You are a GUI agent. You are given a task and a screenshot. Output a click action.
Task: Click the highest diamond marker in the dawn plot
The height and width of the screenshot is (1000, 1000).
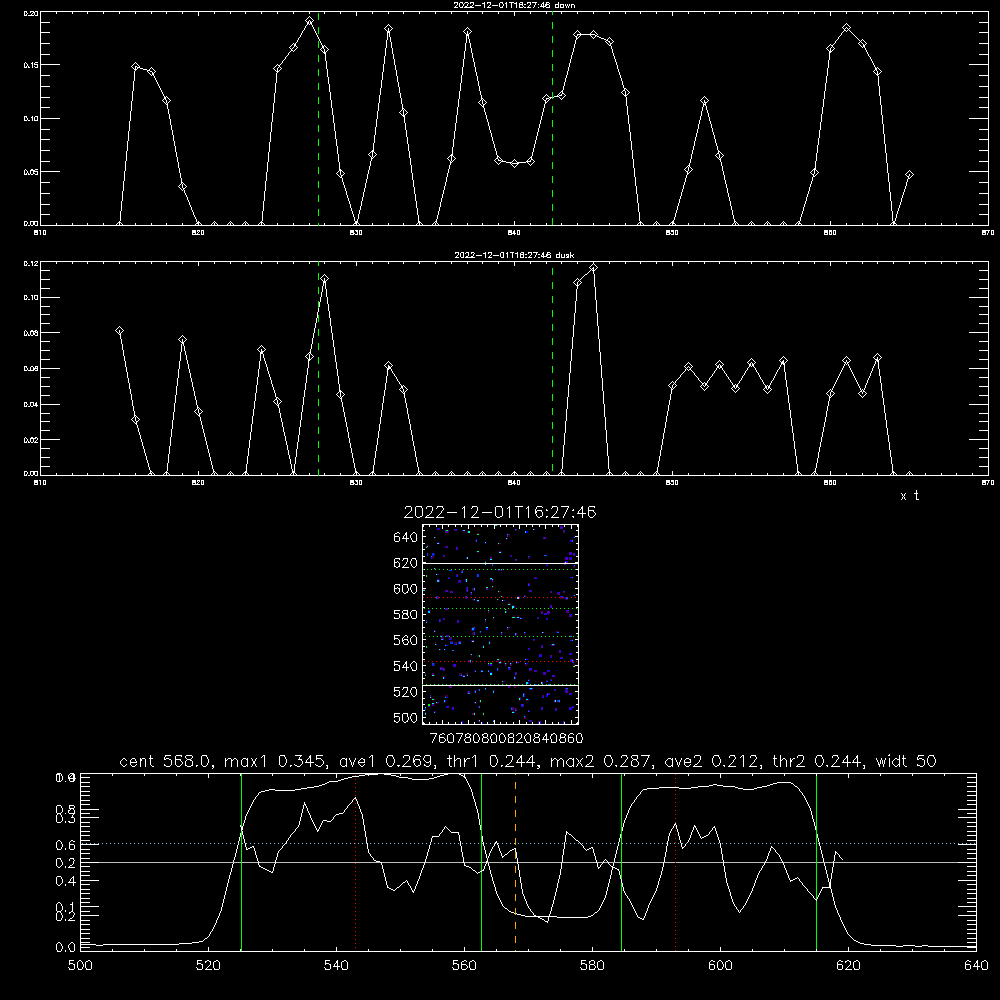(309, 21)
